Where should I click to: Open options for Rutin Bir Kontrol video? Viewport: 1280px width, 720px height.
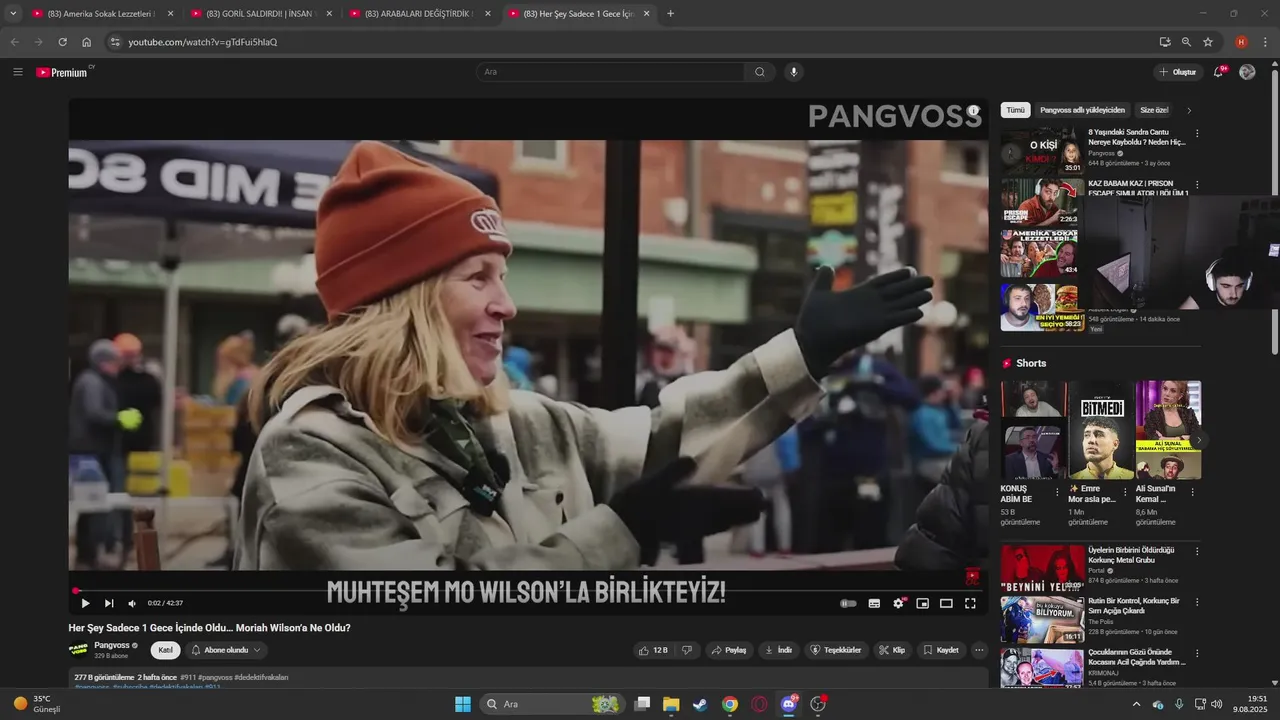coord(1197,602)
